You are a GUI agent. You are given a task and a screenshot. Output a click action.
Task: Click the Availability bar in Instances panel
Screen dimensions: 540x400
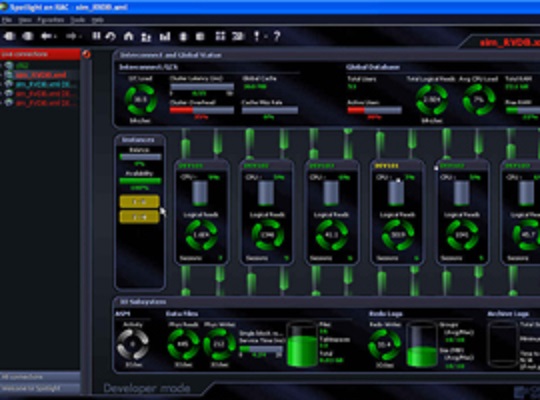tap(140, 181)
